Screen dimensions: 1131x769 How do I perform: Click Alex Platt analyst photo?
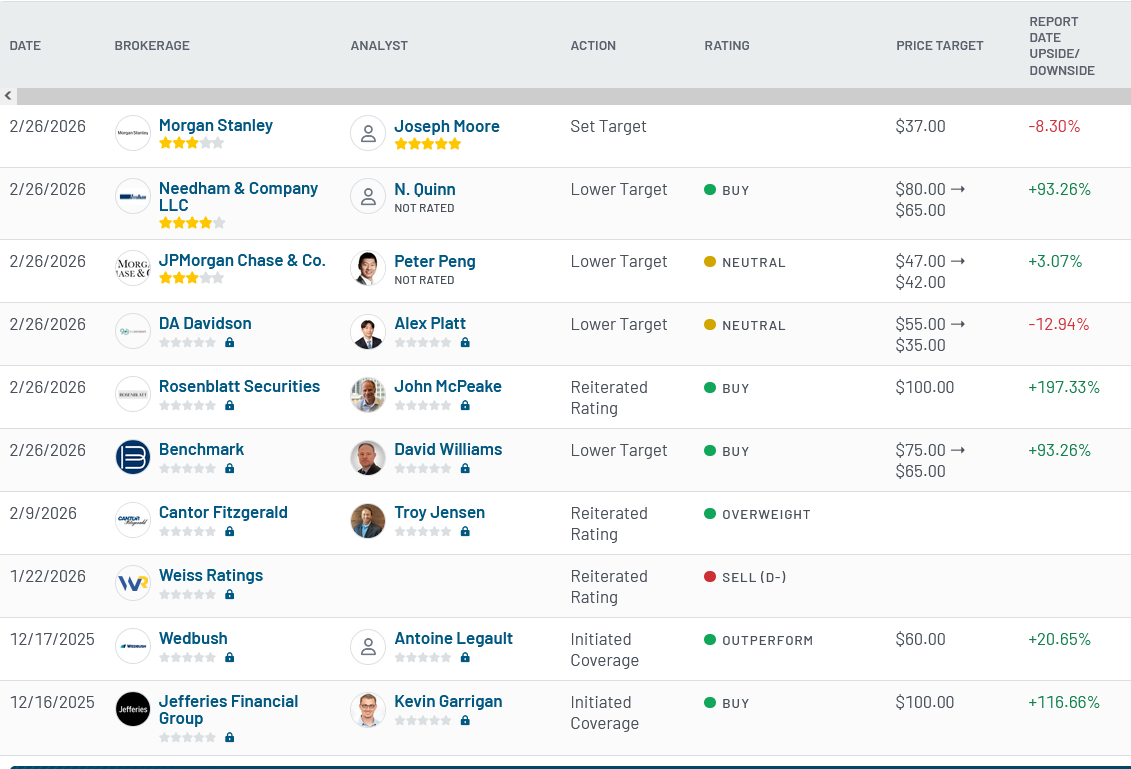coord(368,331)
